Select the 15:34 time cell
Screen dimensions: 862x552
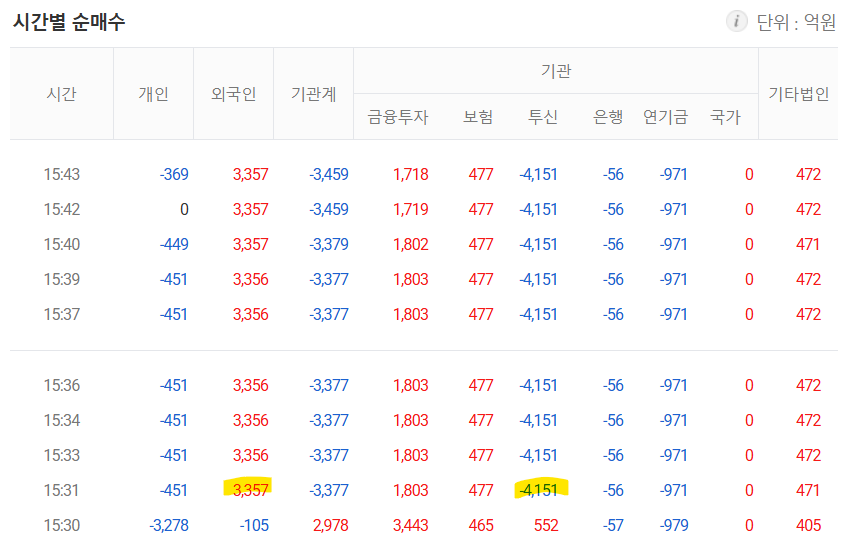pos(62,421)
